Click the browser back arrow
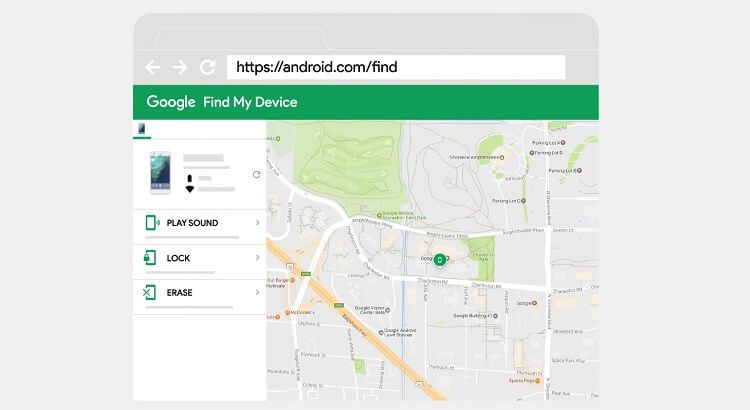 [153, 67]
